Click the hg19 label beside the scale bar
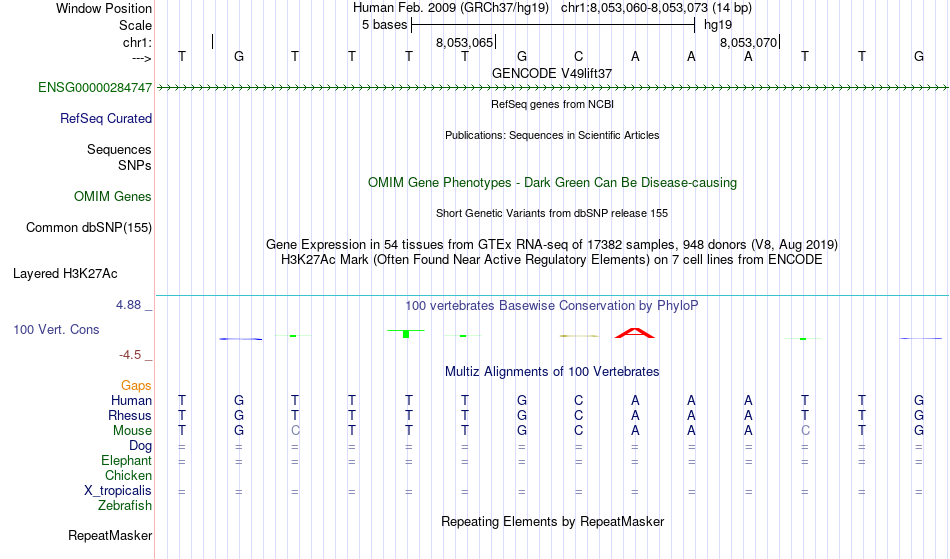This screenshot has width=950, height=559. click(718, 25)
